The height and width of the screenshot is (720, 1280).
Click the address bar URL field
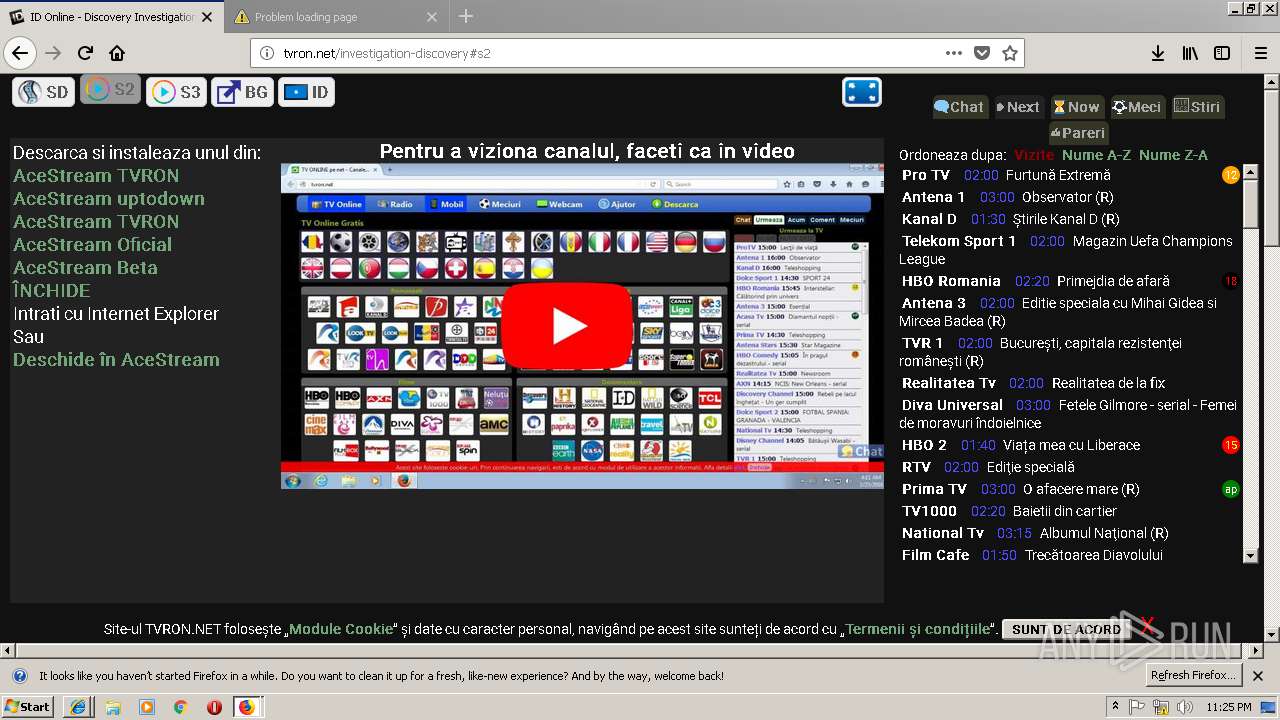pos(610,53)
